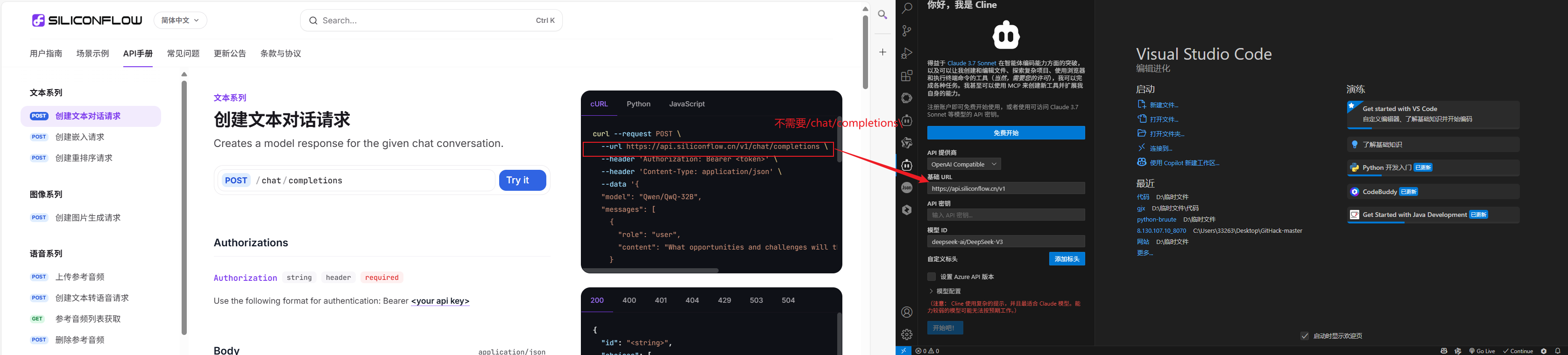Open Search view in VS Code activity bar

pyautogui.click(x=907, y=8)
